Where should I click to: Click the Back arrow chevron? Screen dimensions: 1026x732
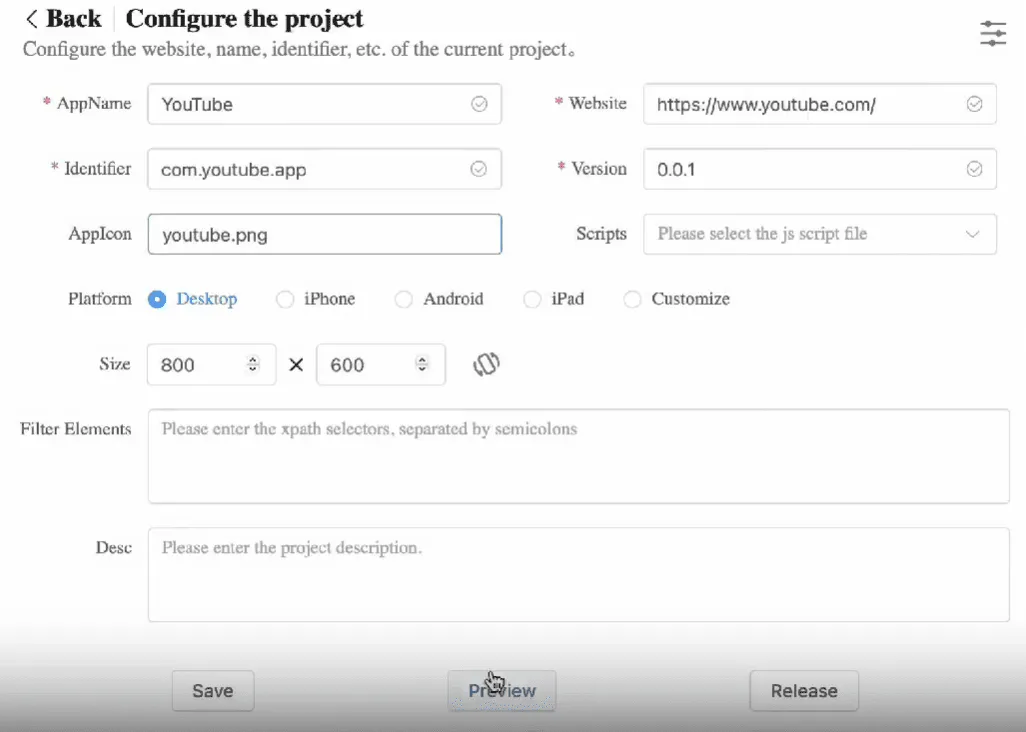coord(33,19)
